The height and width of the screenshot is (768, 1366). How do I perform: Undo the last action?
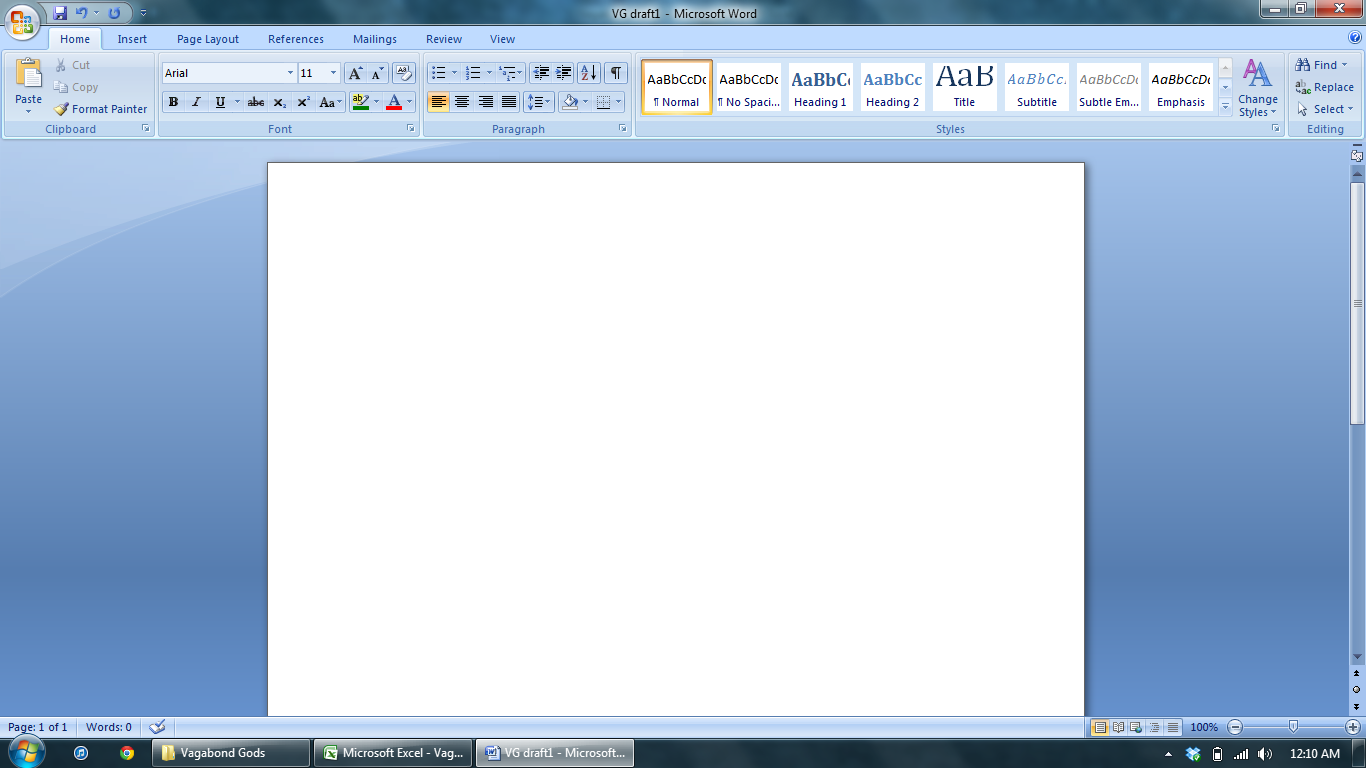tap(82, 13)
